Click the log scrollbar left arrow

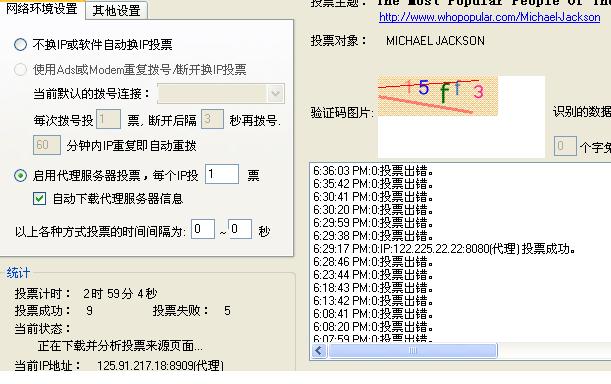click(319, 350)
